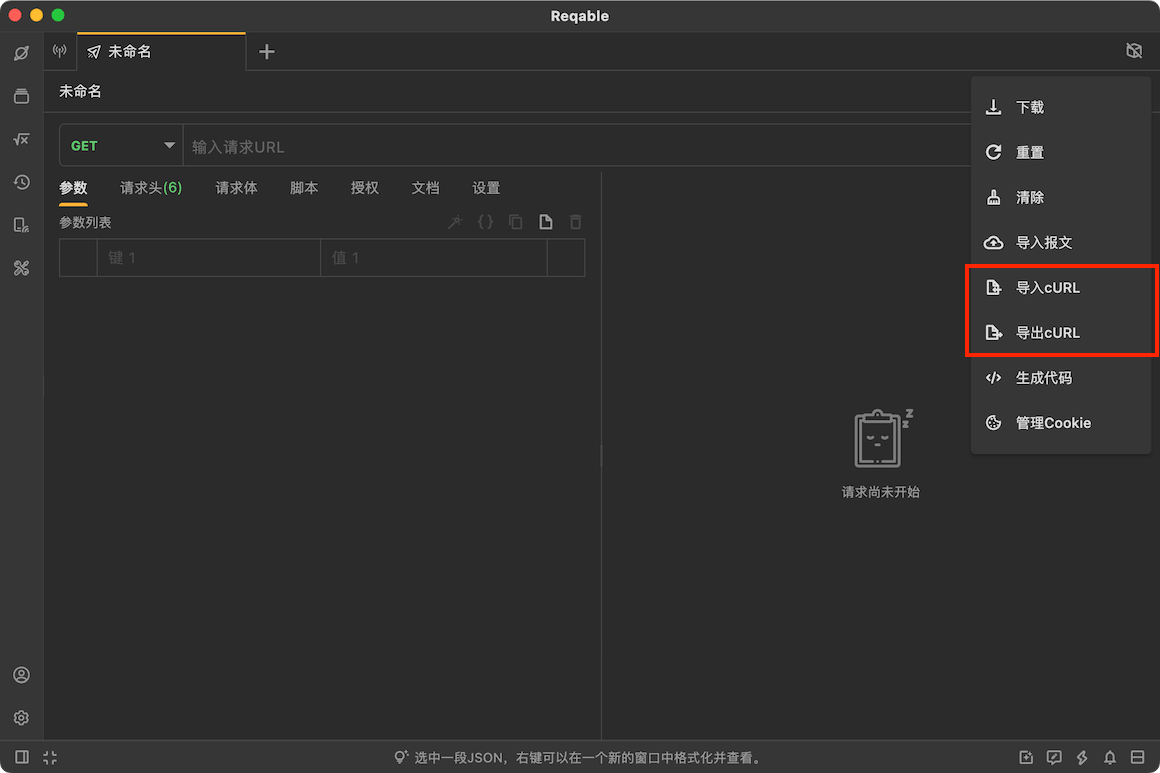The image size is (1160, 773).
Task: Open the 设置 tab in the request panel
Action: click(x=486, y=188)
